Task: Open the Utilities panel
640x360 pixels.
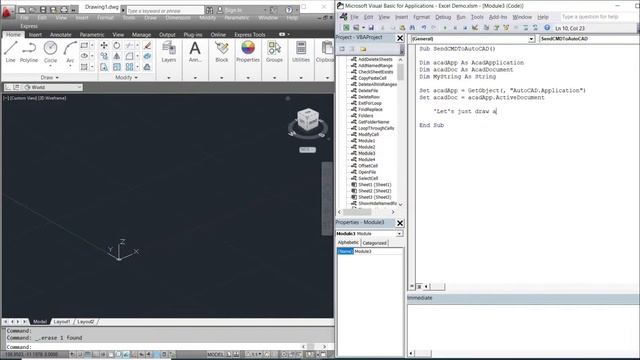Action: click(x=301, y=52)
